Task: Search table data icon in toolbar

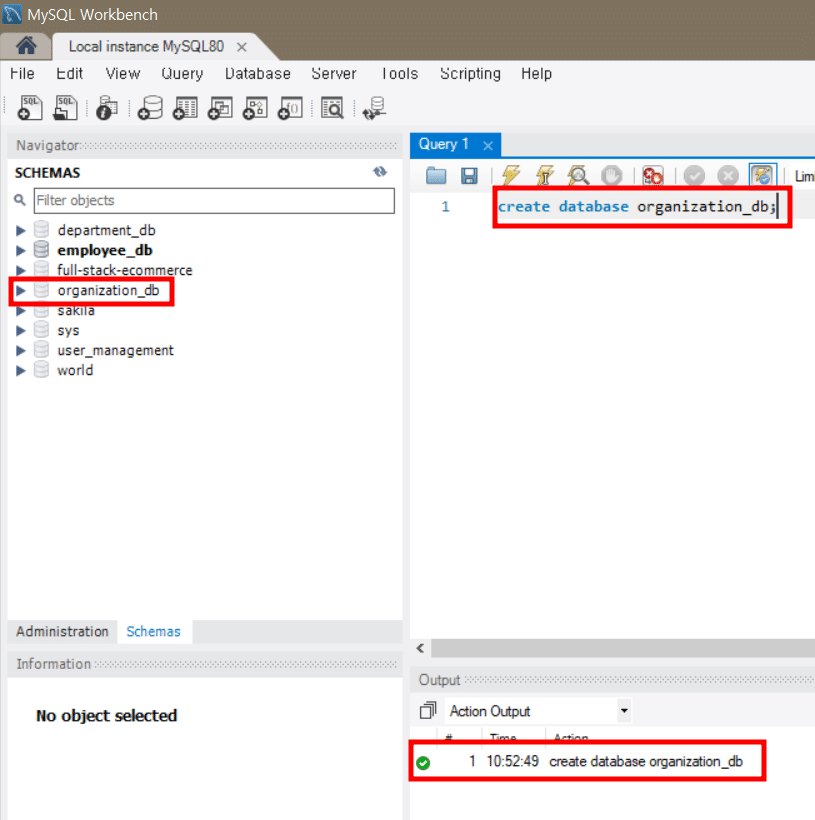Action: click(332, 108)
